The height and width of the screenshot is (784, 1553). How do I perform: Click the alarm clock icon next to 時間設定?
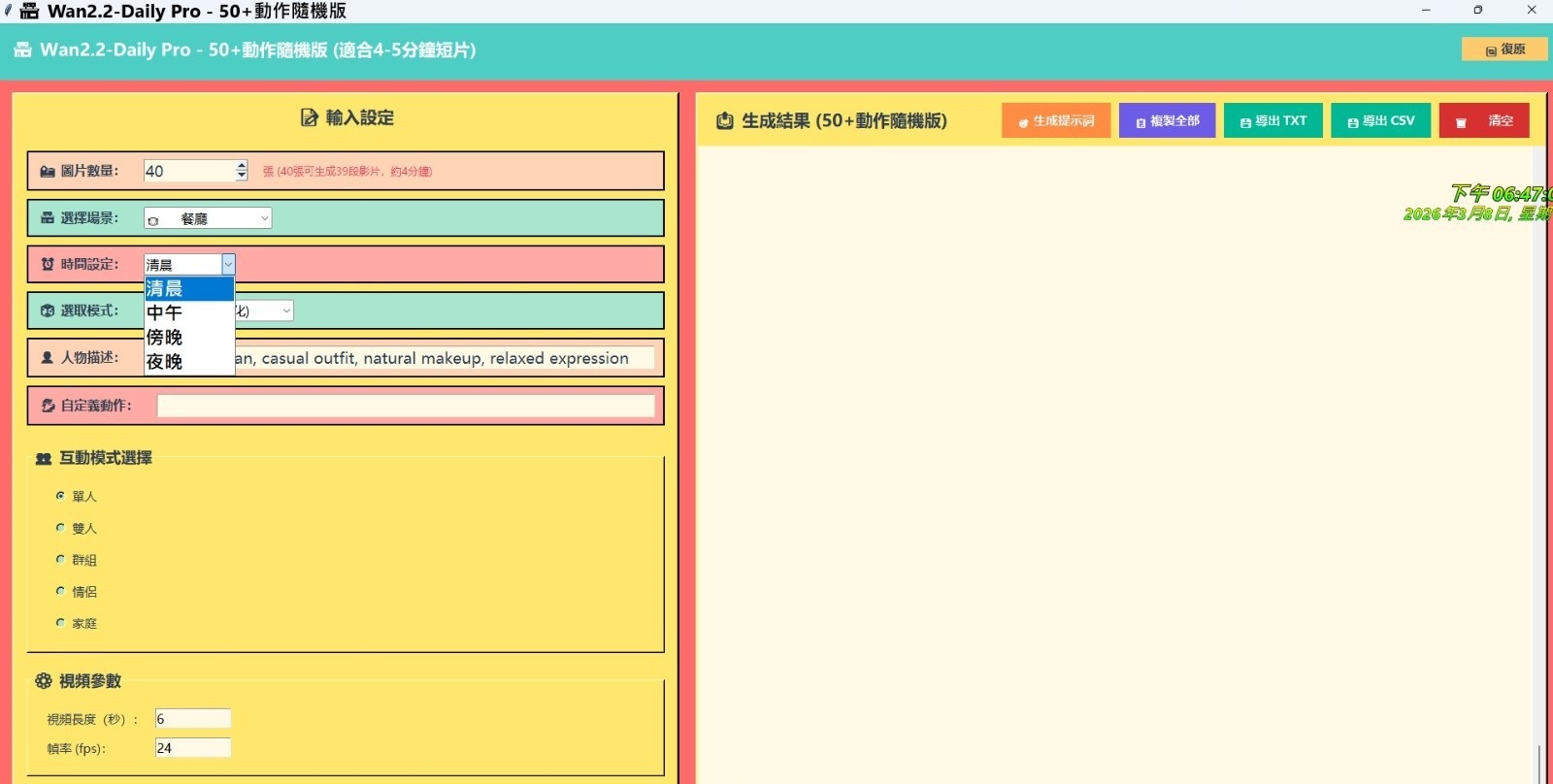pos(48,264)
